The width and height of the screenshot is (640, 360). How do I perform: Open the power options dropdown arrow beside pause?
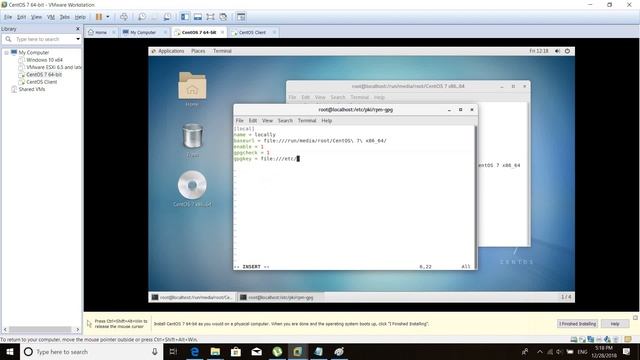[x=108, y=17]
